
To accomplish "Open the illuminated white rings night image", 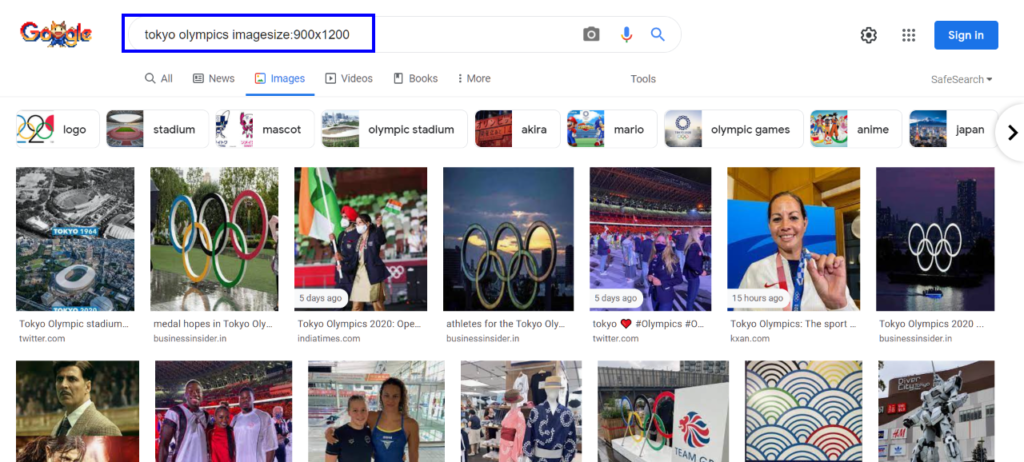I will coord(935,239).
